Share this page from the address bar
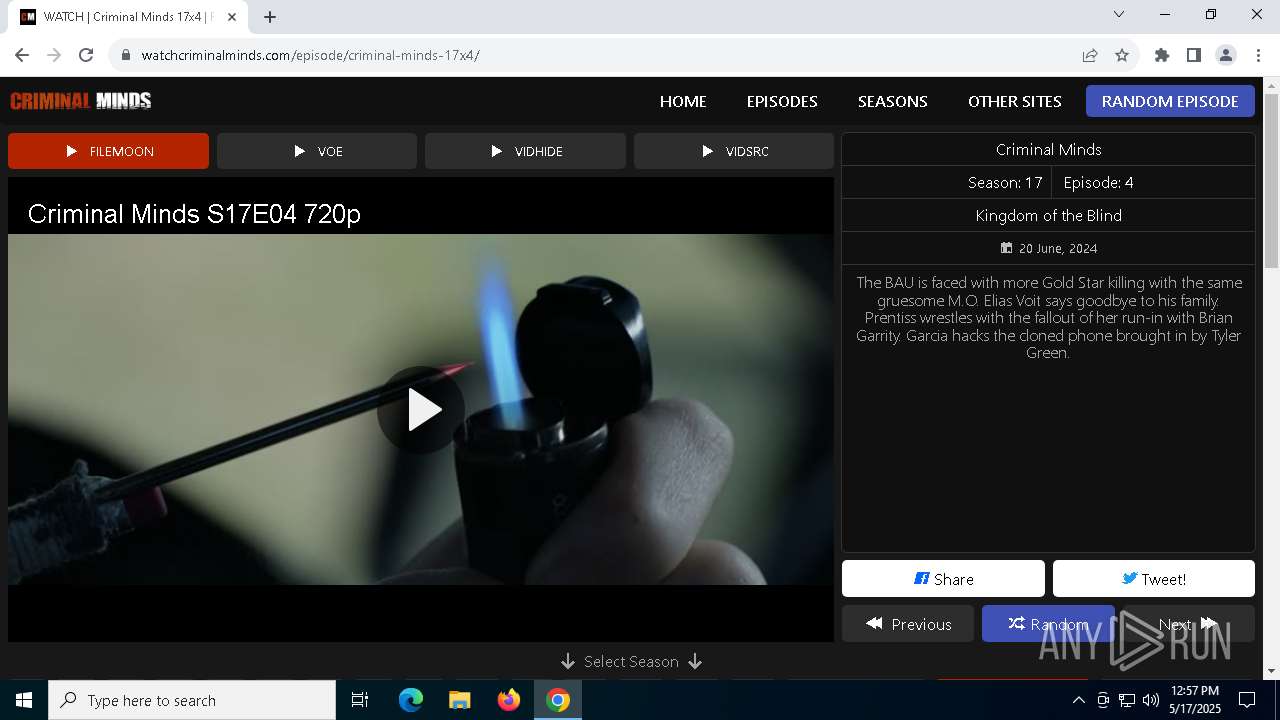 pos(1090,55)
